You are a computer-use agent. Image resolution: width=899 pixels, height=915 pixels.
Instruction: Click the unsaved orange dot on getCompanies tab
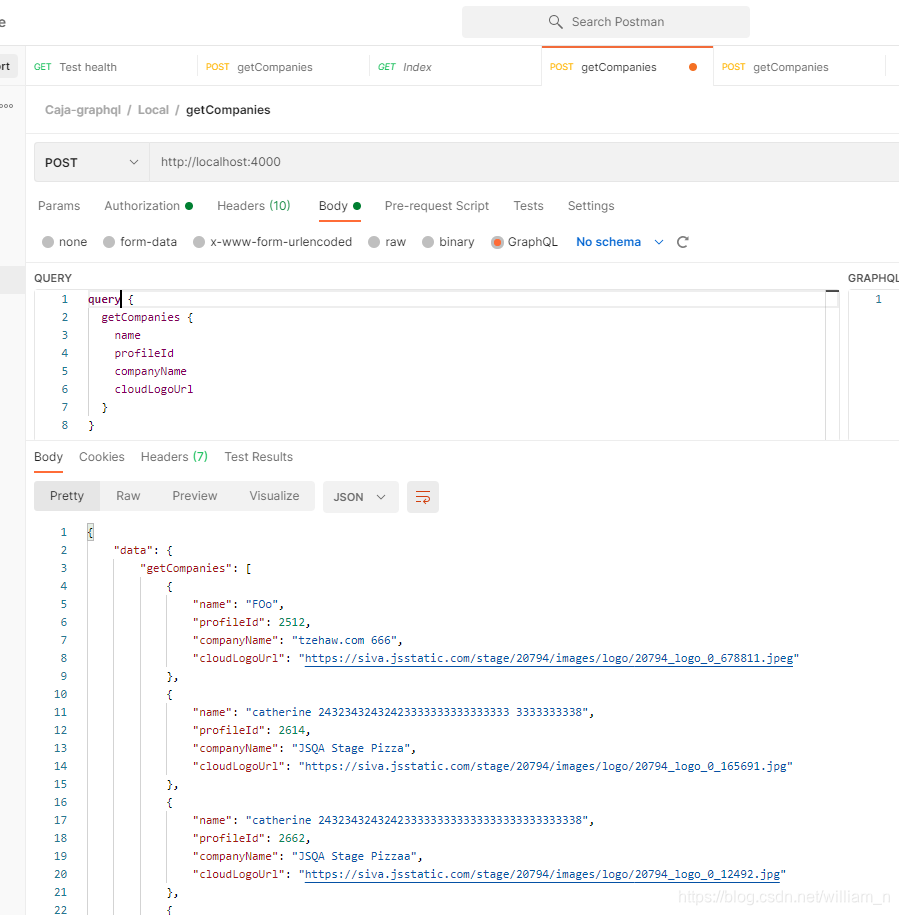(693, 67)
